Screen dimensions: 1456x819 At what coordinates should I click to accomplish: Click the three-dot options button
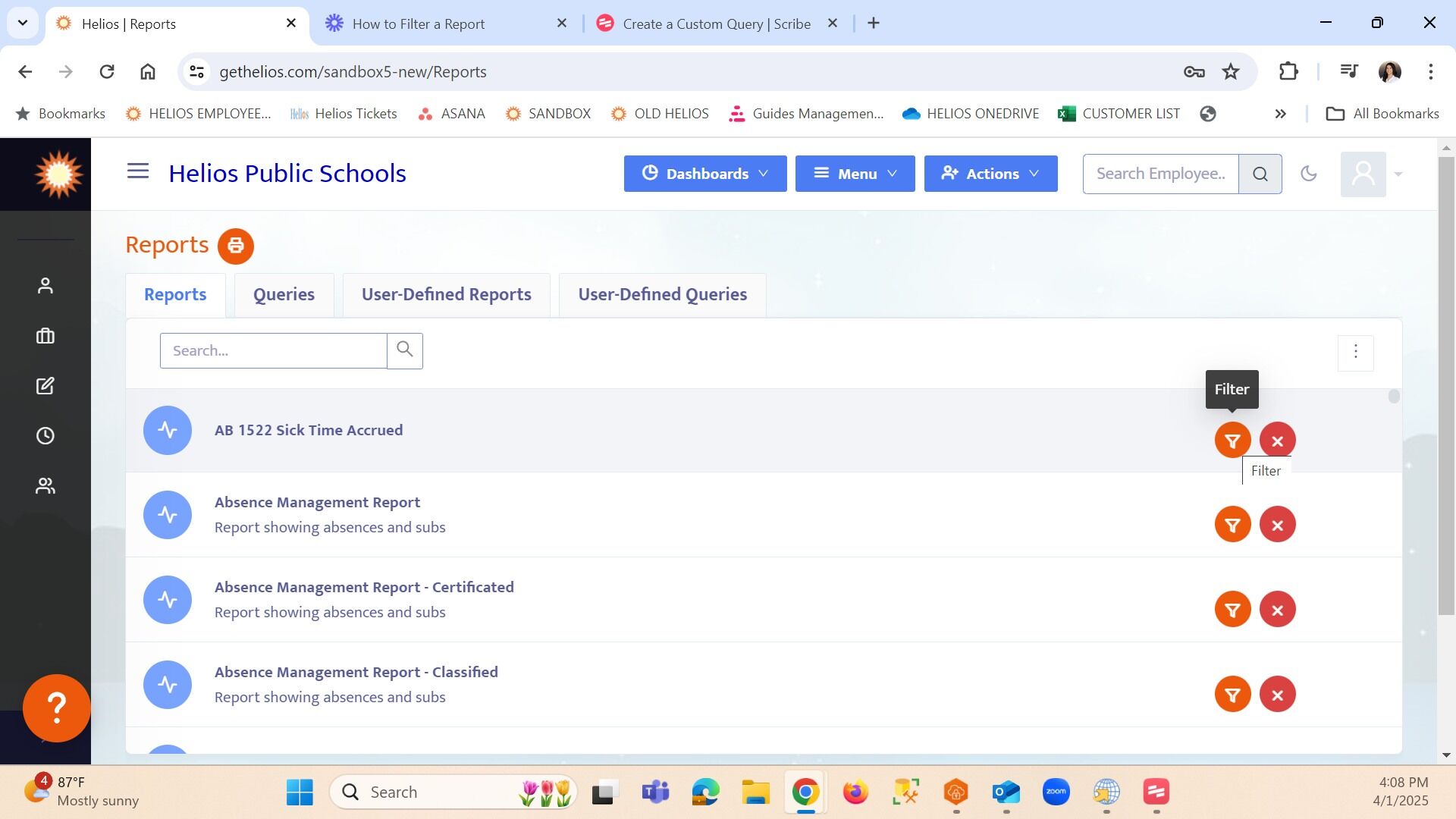click(x=1355, y=353)
